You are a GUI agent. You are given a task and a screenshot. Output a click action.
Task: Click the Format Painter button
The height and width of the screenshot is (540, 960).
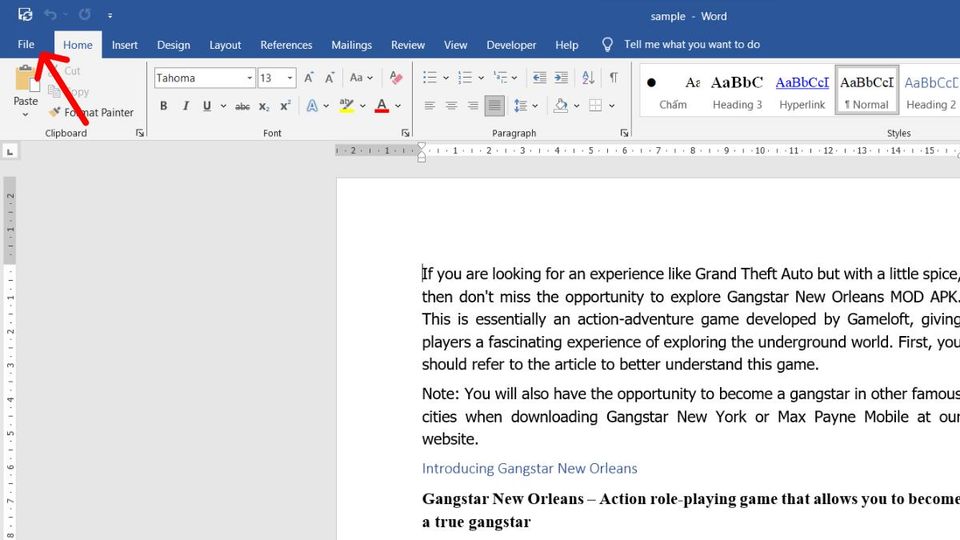point(92,112)
